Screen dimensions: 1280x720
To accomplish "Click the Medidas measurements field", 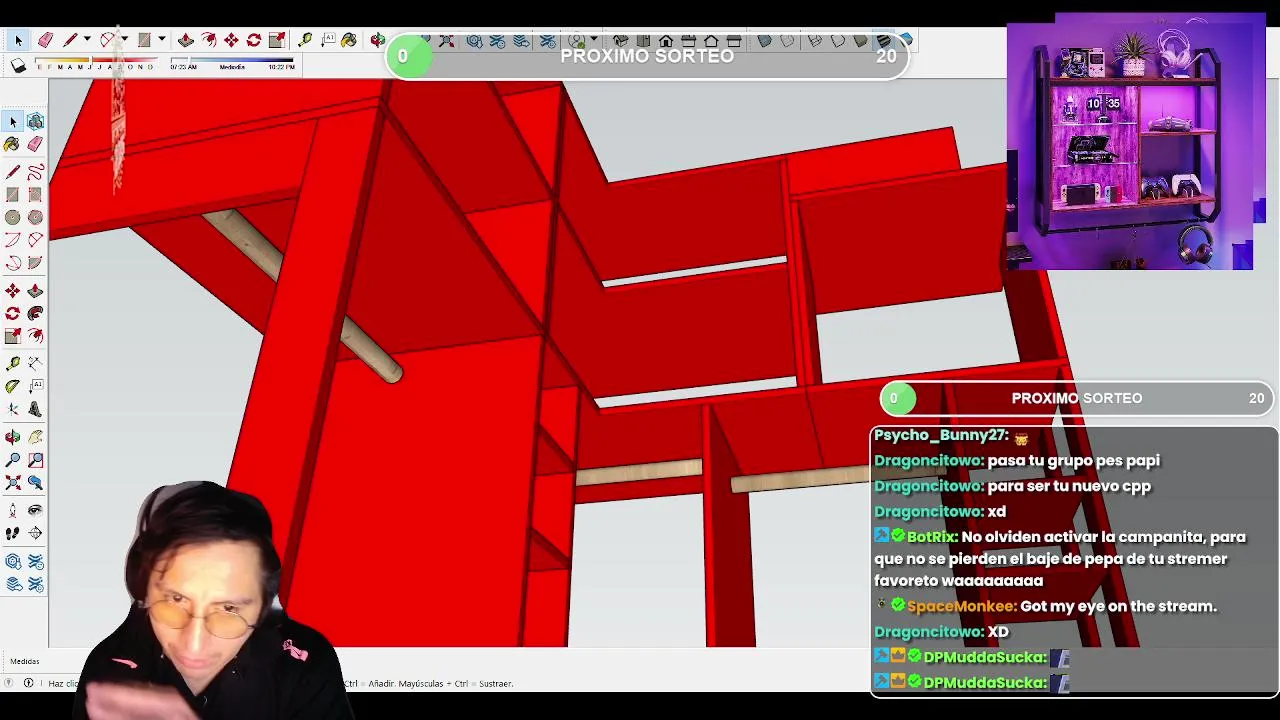I will (x=25, y=661).
